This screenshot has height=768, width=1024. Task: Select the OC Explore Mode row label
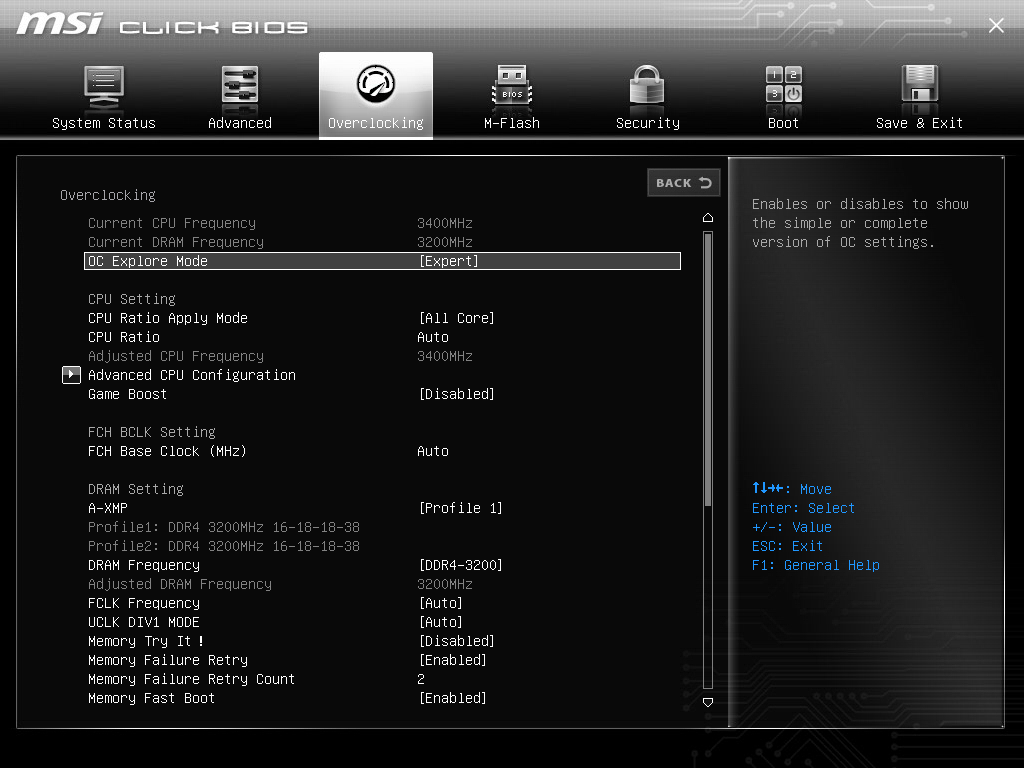coord(148,261)
